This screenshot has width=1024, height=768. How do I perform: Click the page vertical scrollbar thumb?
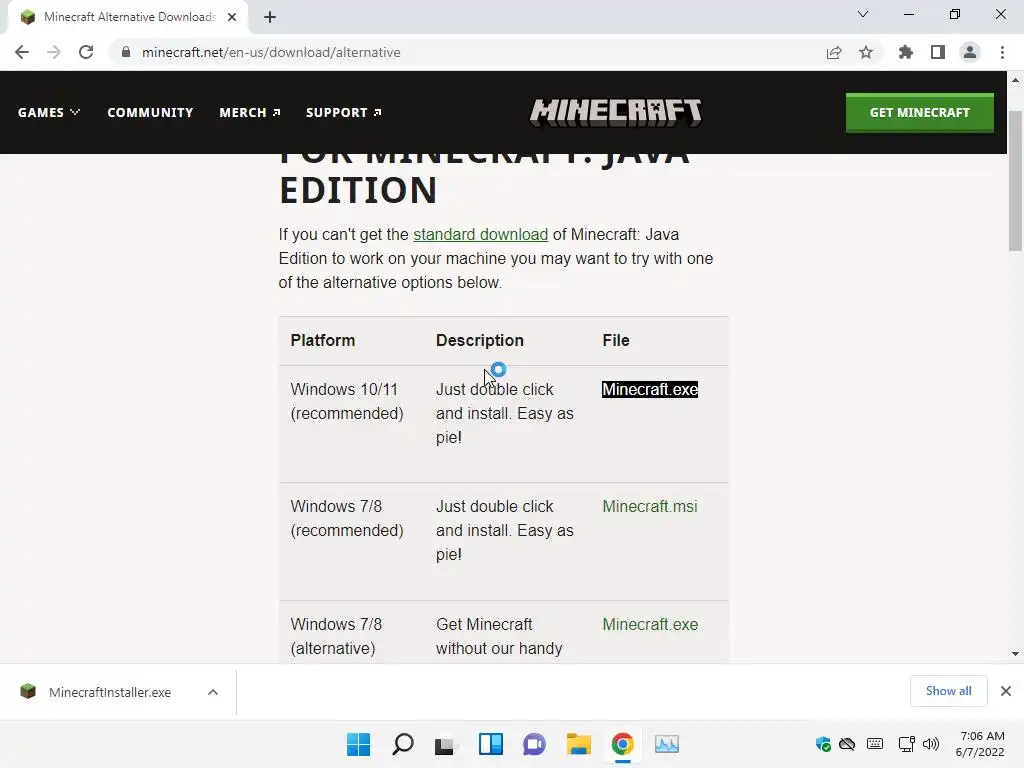[1015, 181]
